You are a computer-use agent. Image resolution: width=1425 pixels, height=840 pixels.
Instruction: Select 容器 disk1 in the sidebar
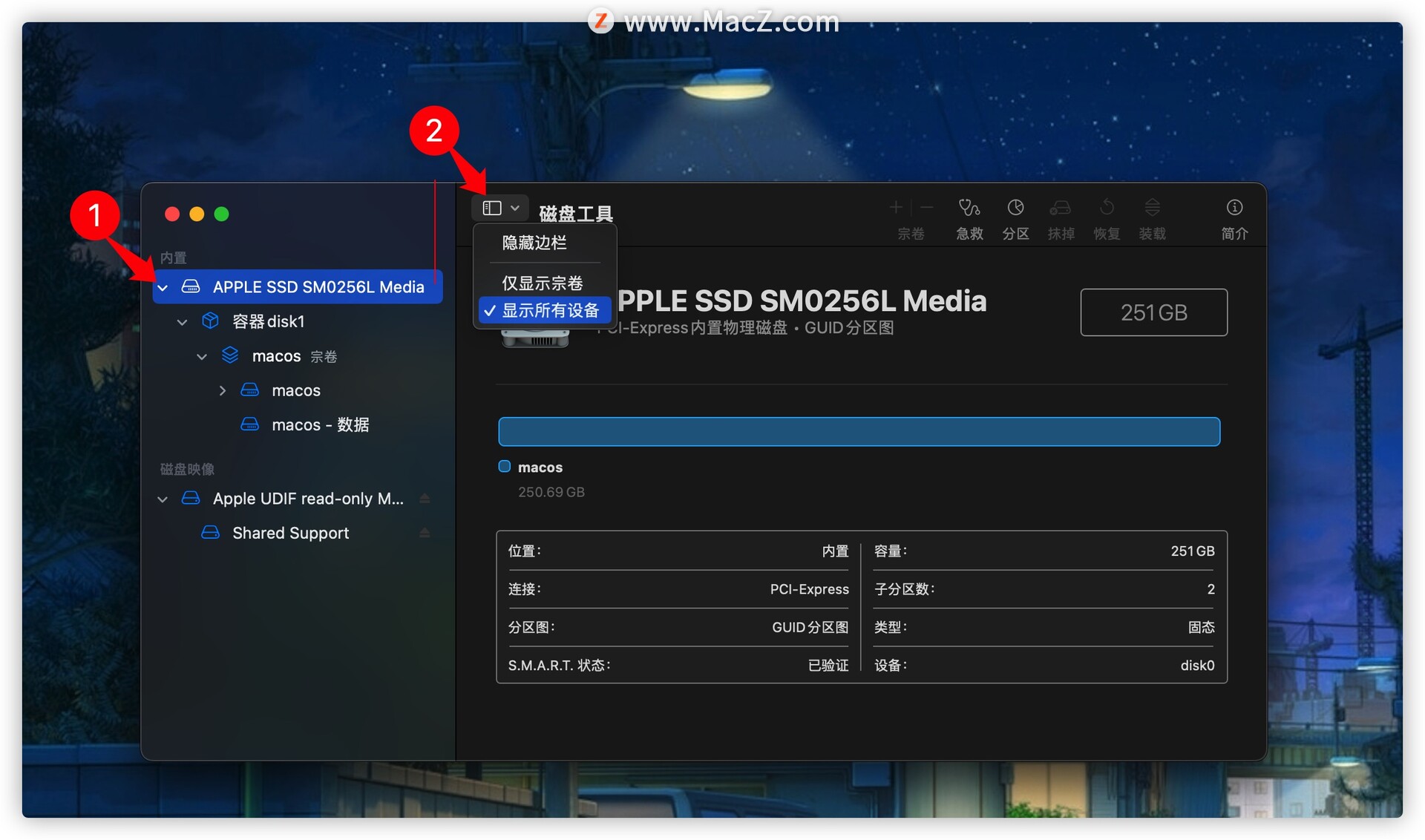(x=298, y=321)
